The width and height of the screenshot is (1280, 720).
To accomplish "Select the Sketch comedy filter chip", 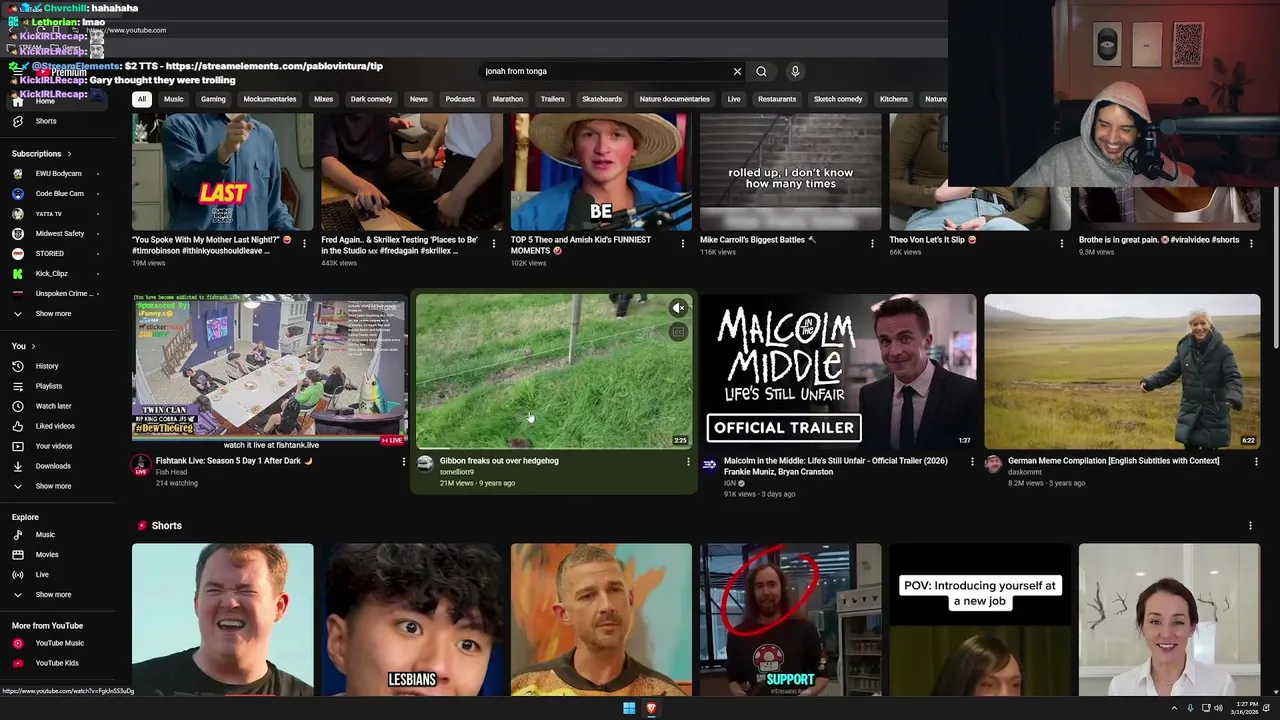I will [838, 99].
